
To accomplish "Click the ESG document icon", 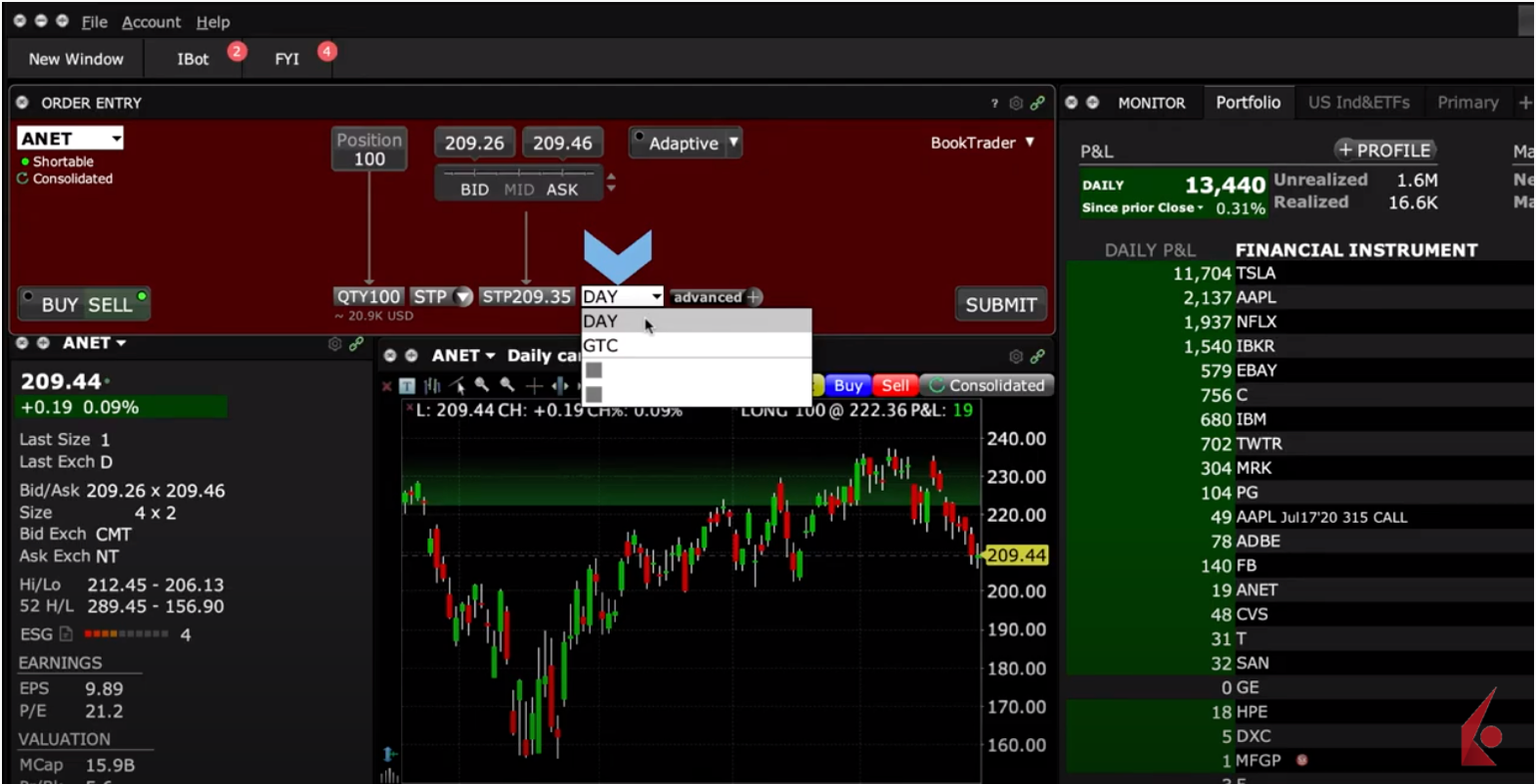I will [x=66, y=634].
